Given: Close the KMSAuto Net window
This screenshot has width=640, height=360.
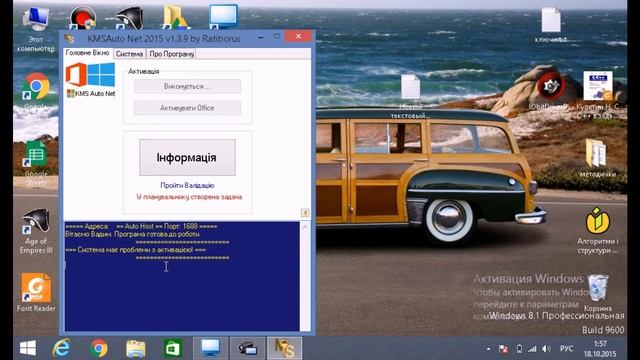Looking at the screenshot, I should pyautogui.click(x=298, y=36).
